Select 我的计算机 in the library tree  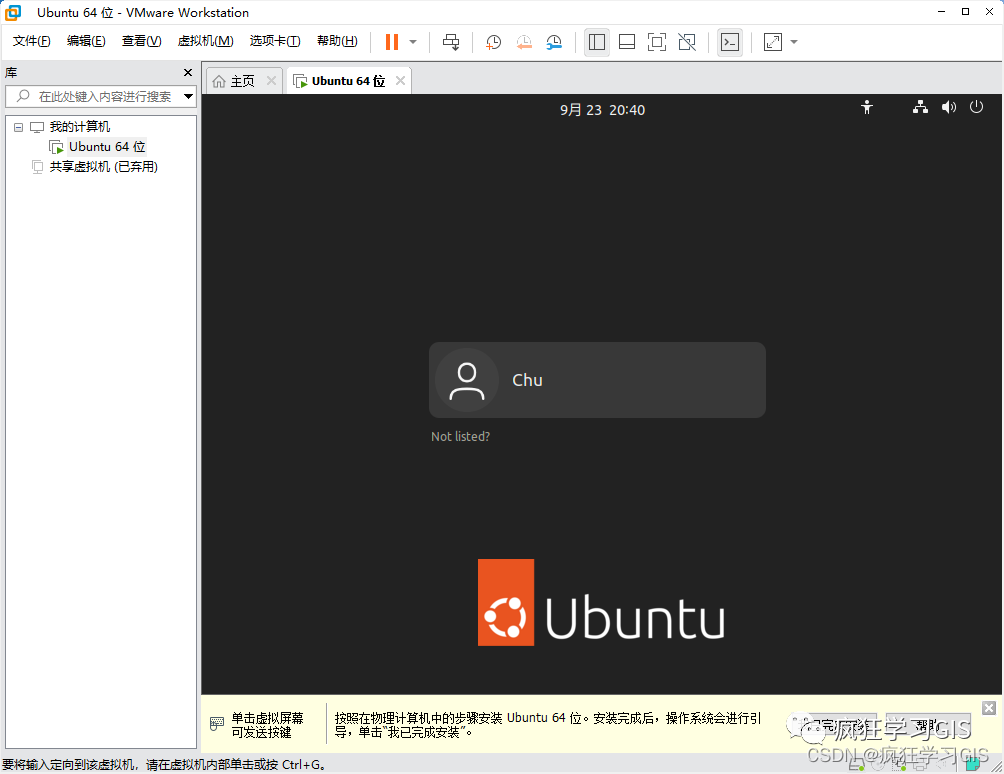(x=79, y=127)
